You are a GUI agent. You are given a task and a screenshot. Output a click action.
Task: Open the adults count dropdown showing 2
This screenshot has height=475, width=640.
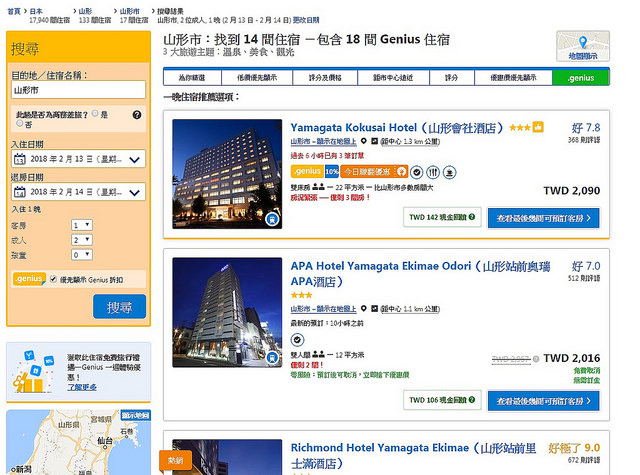pos(82,240)
